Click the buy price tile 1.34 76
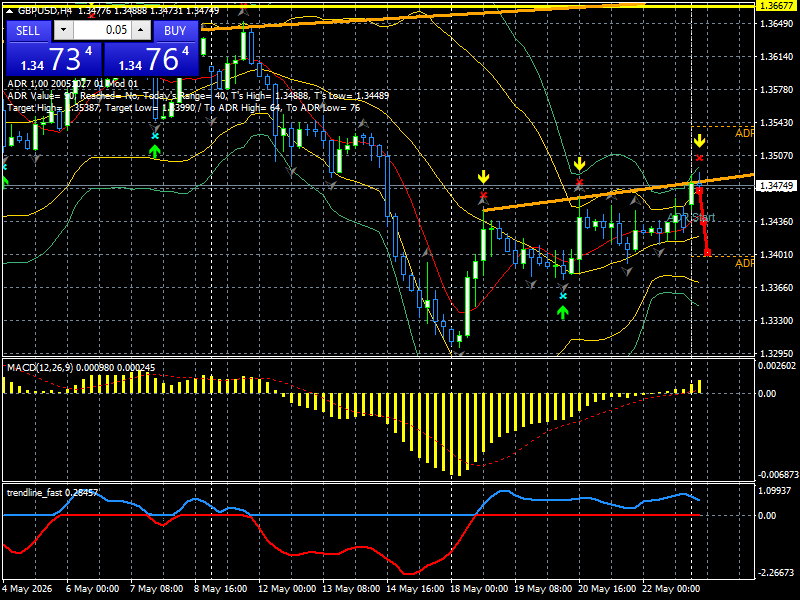The height and width of the screenshot is (600, 800). [x=151, y=59]
